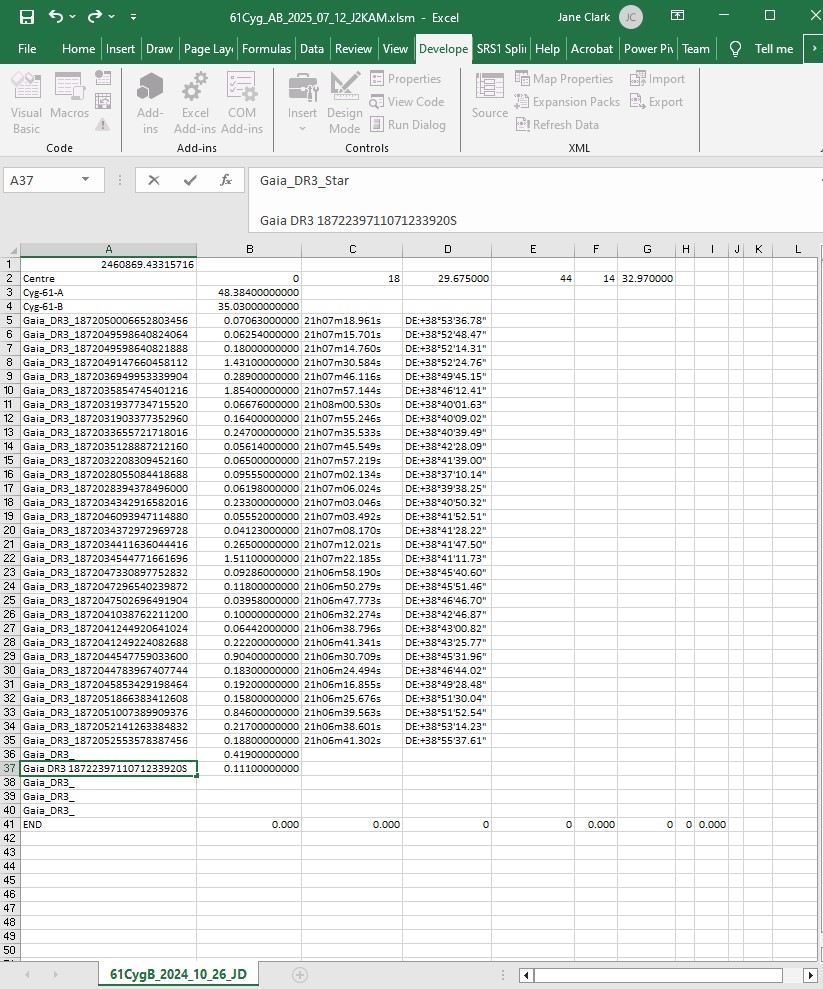Screen dimensions: 823x989
Task: Confirm entry with the checkmark button
Action: 190,180
